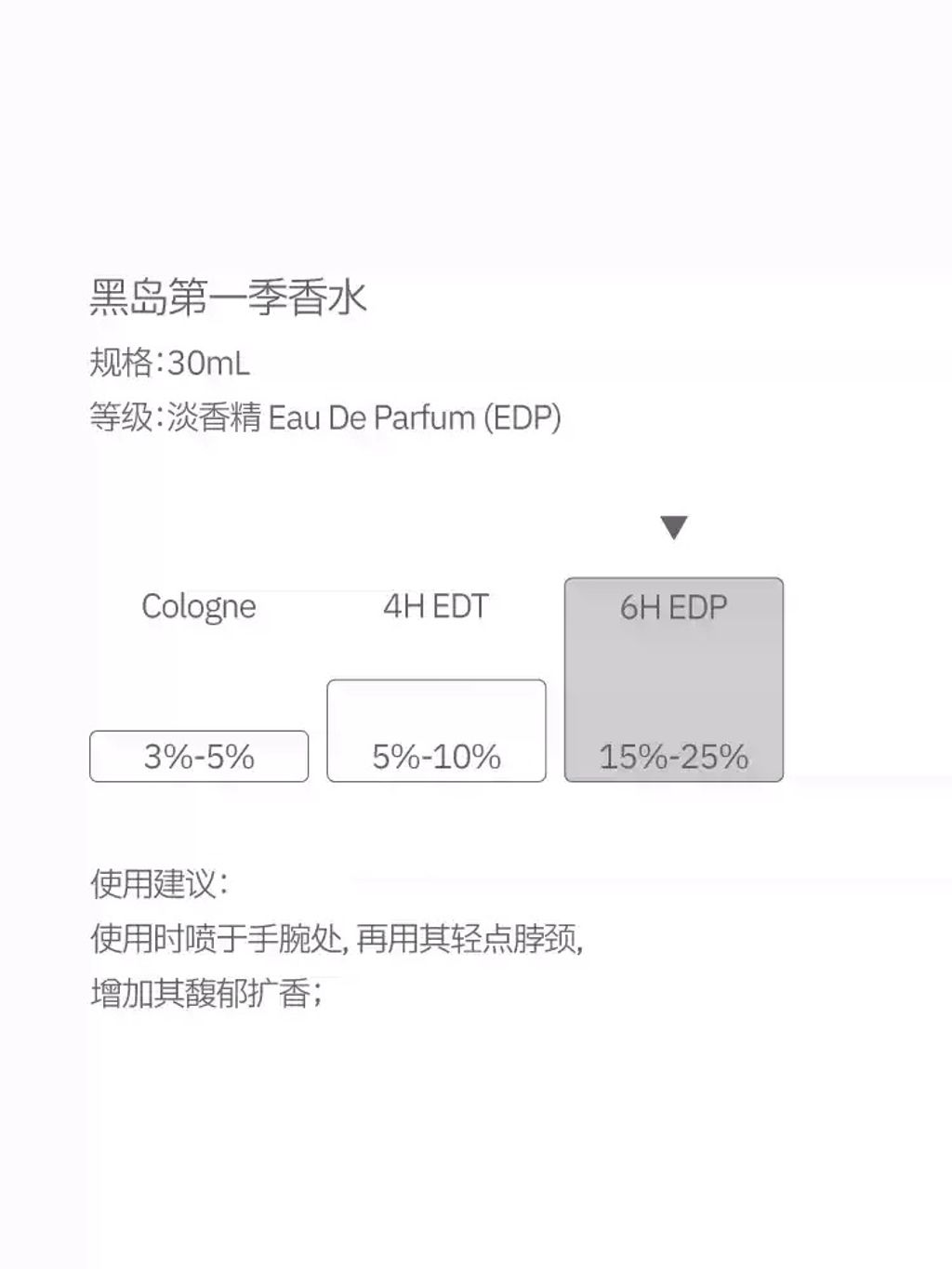Click the 15%-25% concentration value

pyautogui.click(x=674, y=757)
